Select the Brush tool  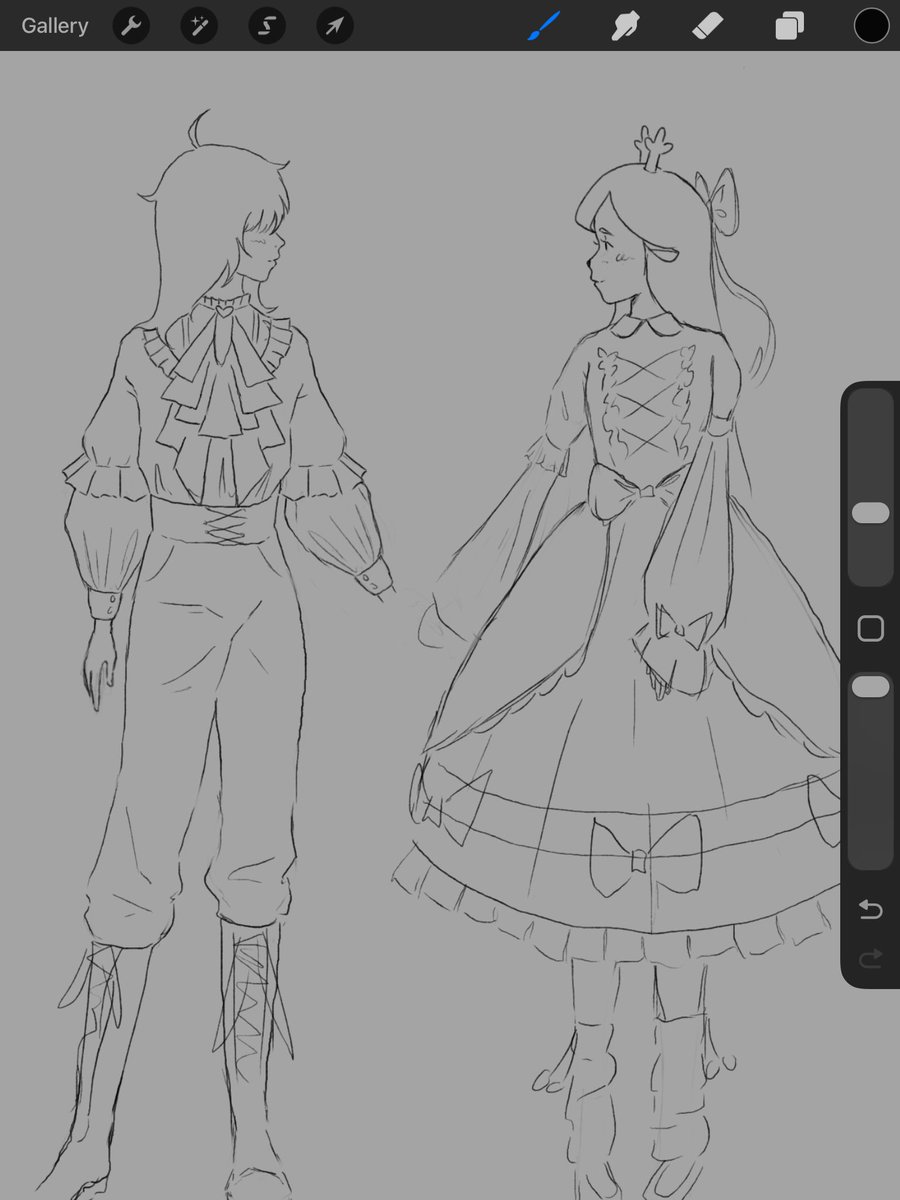[543, 26]
